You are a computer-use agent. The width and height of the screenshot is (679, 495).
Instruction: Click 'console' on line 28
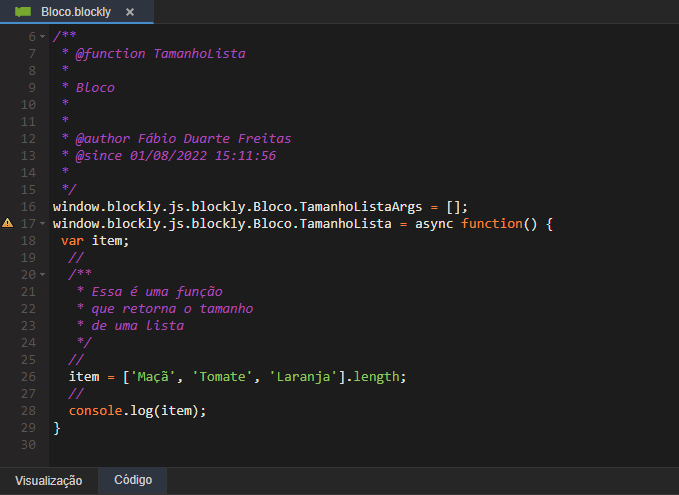click(95, 411)
